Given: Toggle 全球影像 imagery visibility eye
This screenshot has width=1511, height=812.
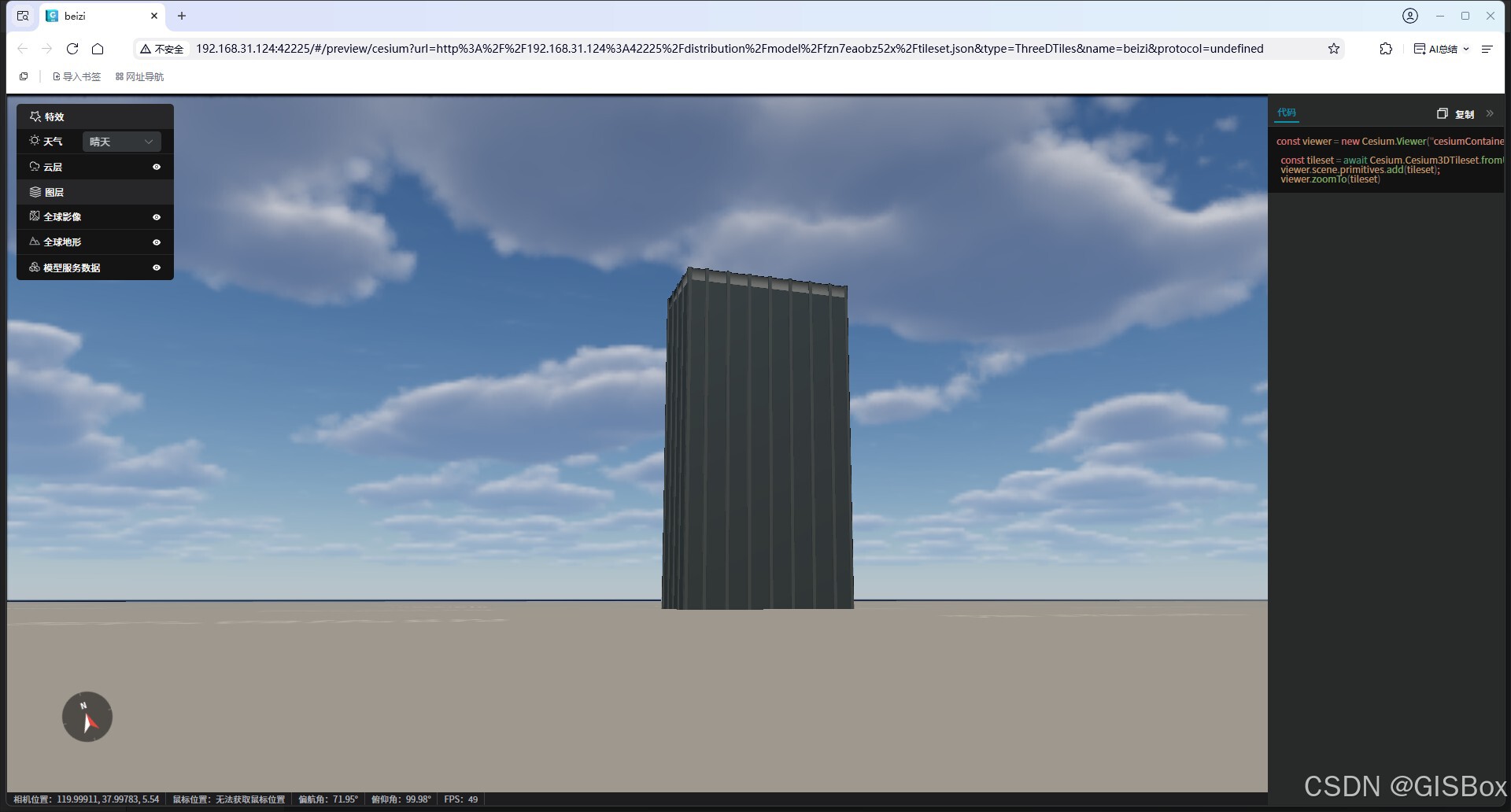Looking at the screenshot, I should [157, 217].
